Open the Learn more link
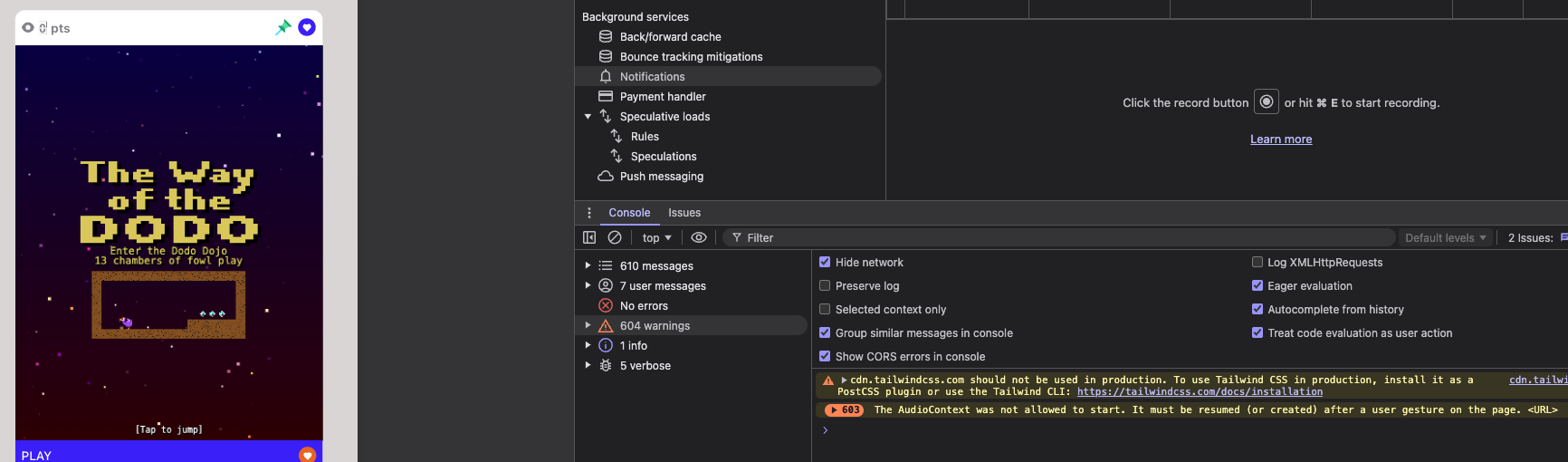This screenshot has width=1568, height=462. (1280, 139)
